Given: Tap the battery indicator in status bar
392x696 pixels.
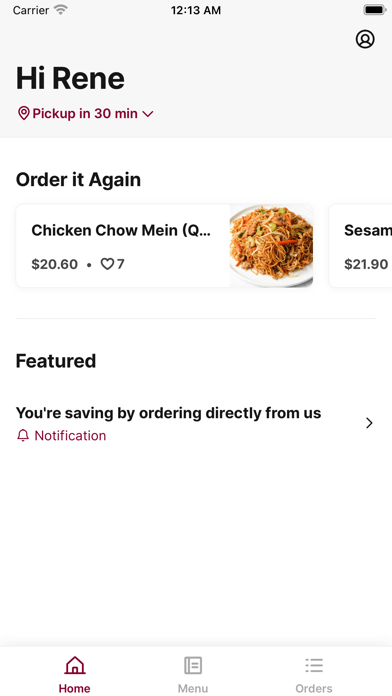Looking at the screenshot, I should pos(374,10).
